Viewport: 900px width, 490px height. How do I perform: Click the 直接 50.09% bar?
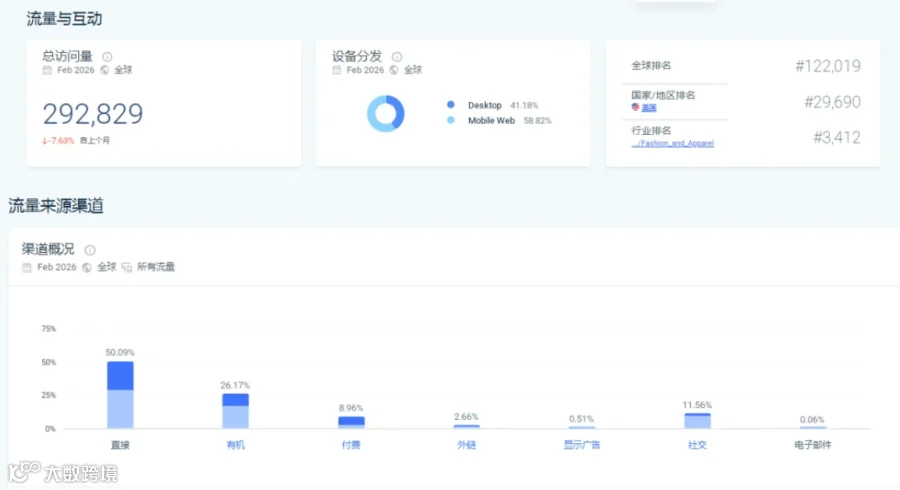[120, 395]
